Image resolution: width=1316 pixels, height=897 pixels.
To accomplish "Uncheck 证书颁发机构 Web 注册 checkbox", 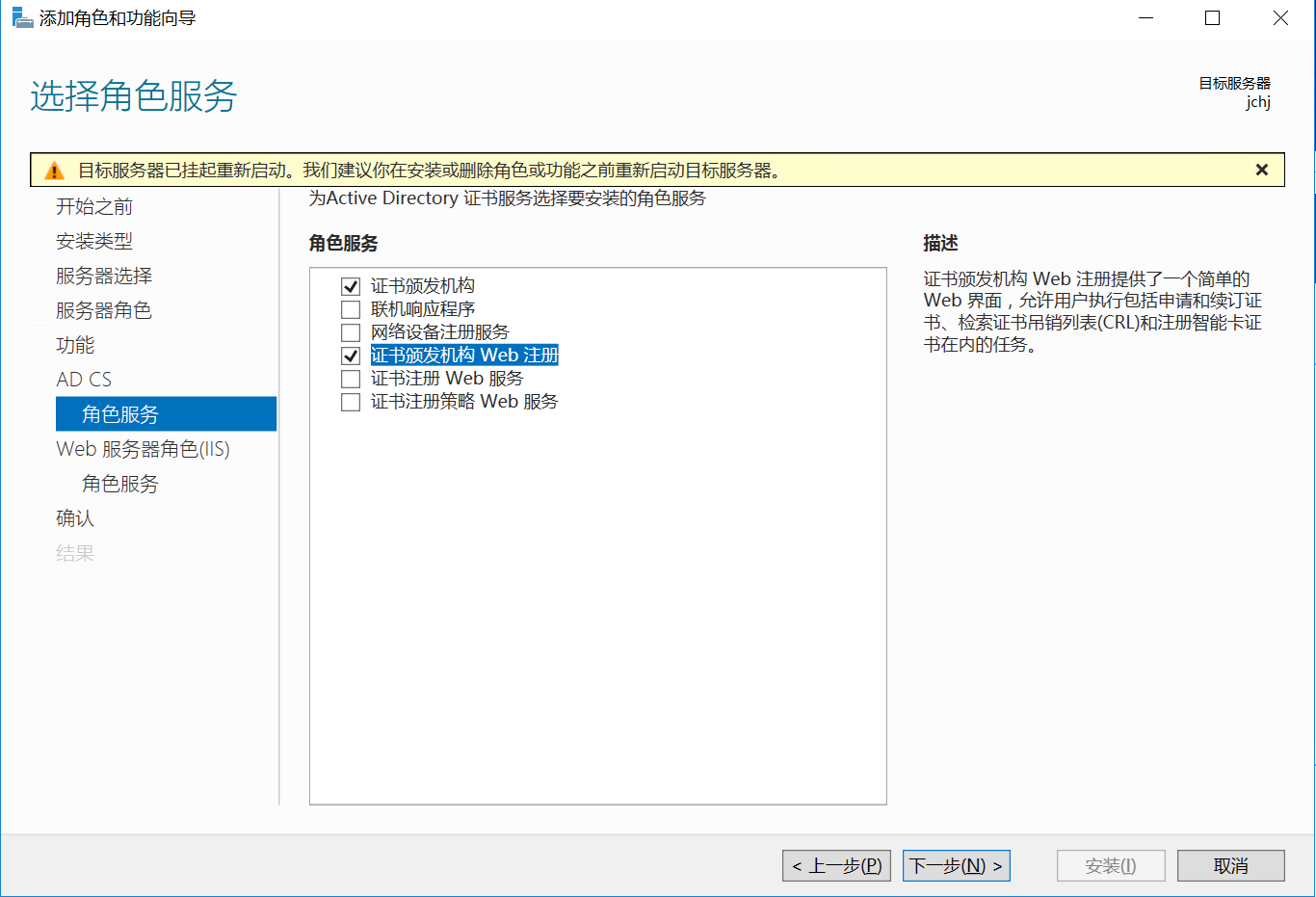I will (x=351, y=356).
